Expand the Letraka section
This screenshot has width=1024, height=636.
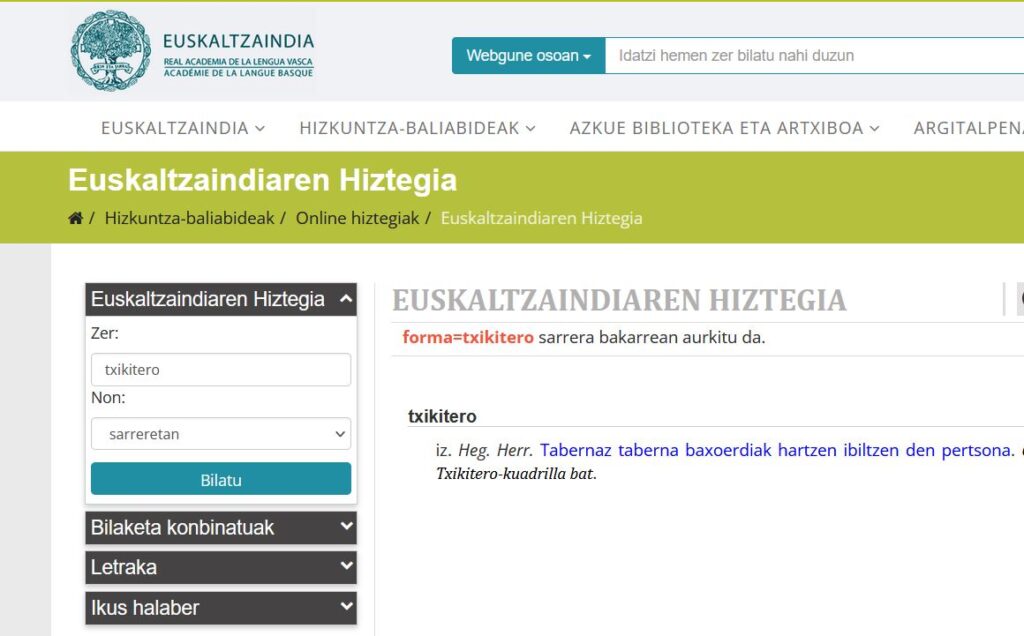click(220, 567)
